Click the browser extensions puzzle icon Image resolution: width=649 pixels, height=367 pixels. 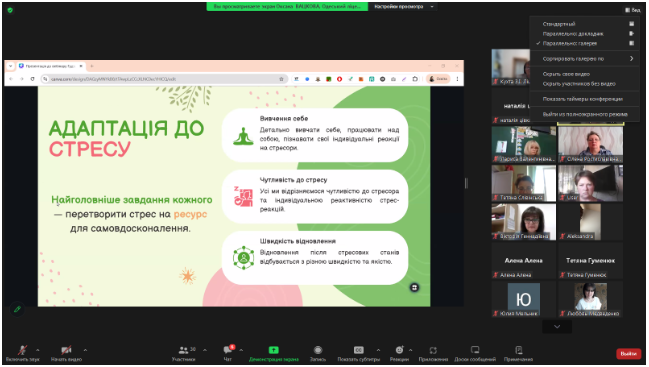[x=415, y=79]
